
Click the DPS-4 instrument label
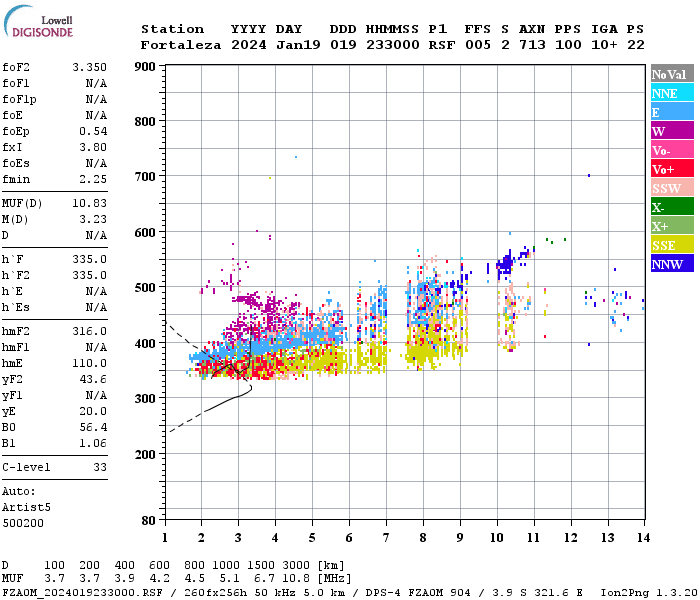[383, 593]
